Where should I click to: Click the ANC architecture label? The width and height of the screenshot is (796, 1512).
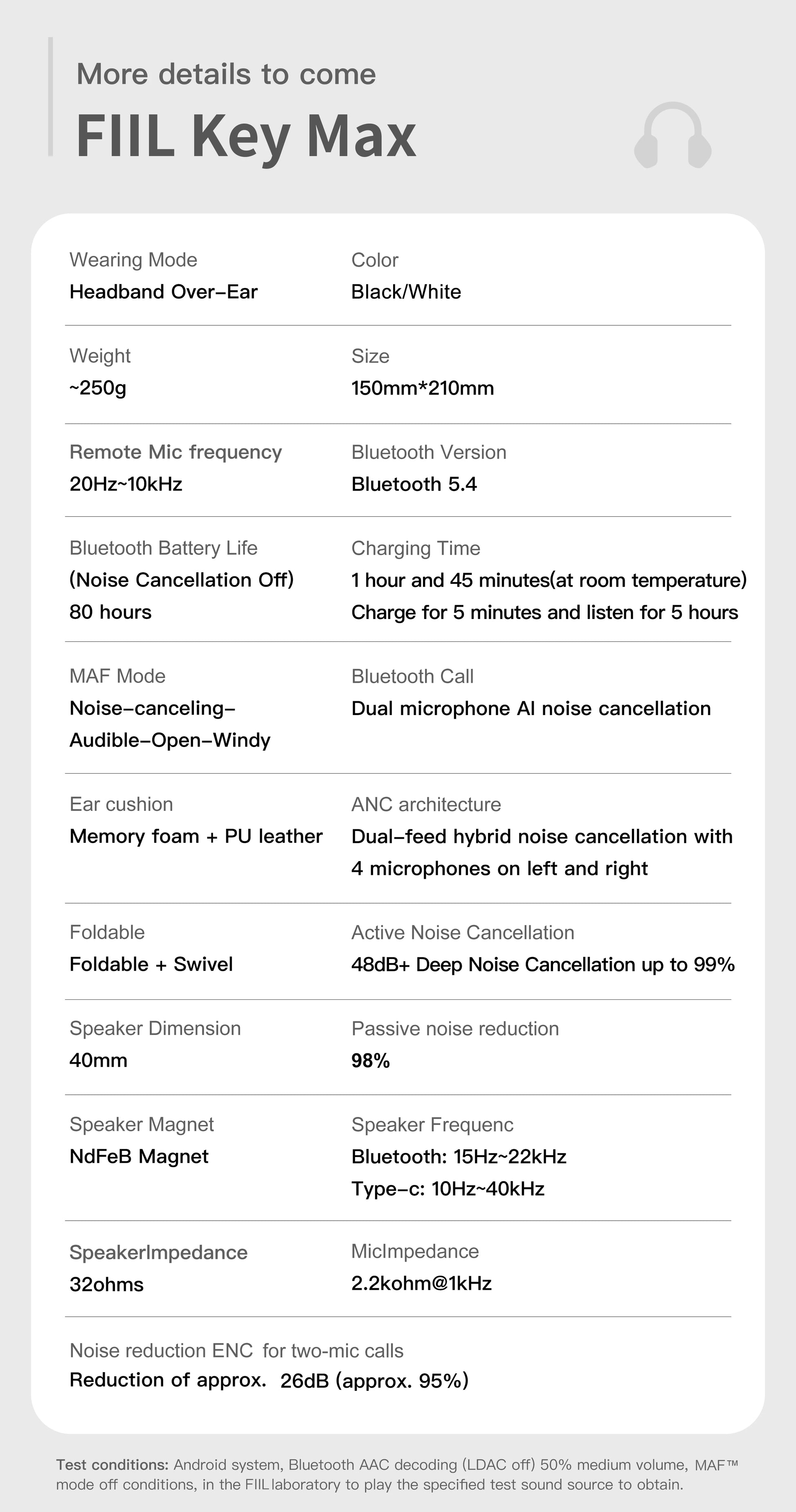pyautogui.click(x=426, y=804)
